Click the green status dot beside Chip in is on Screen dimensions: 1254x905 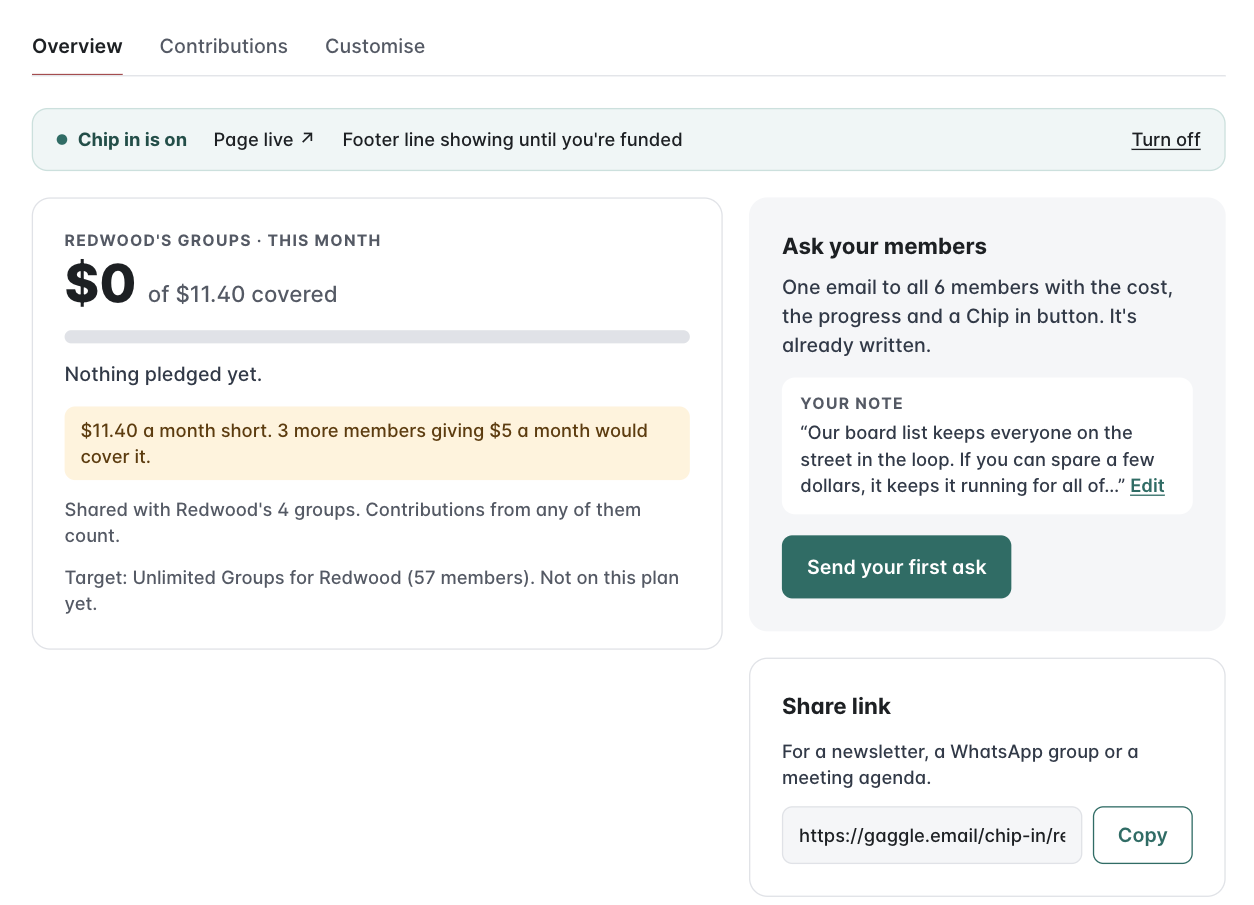click(62, 140)
